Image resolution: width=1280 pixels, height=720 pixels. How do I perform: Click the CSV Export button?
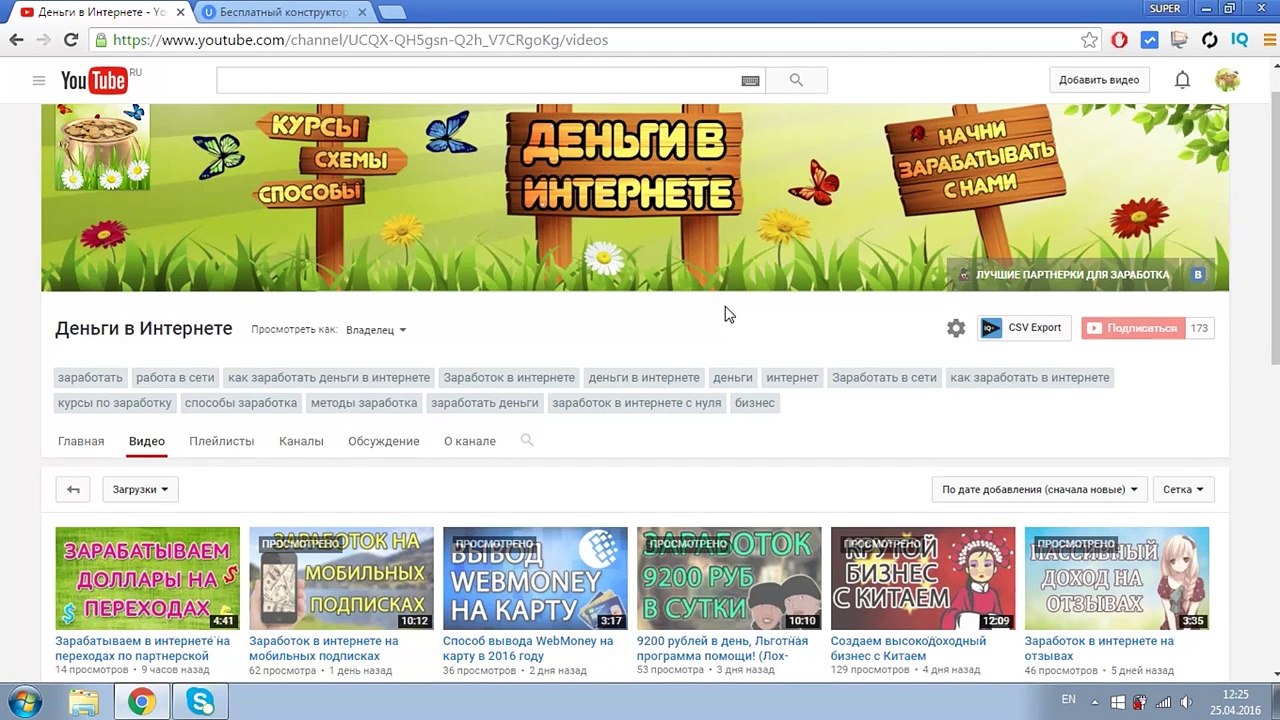click(x=1022, y=328)
